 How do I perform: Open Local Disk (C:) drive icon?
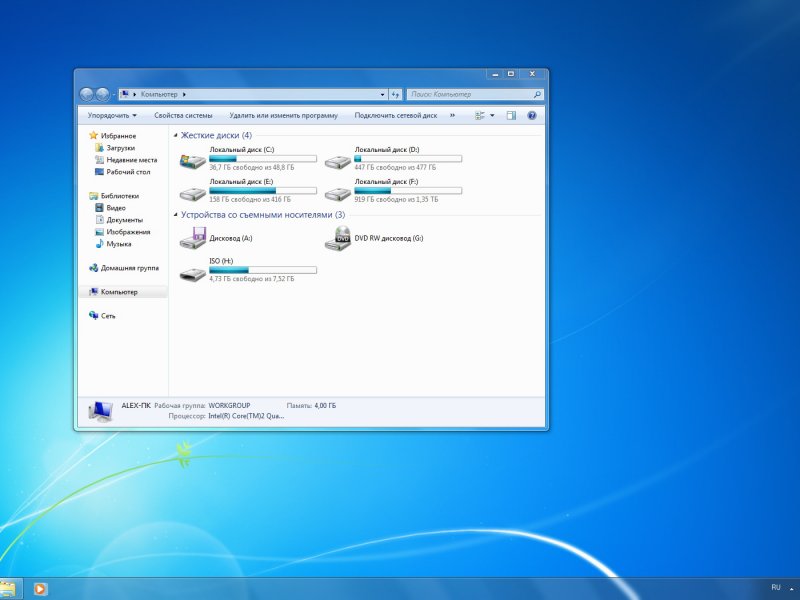click(x=192, y=161)
